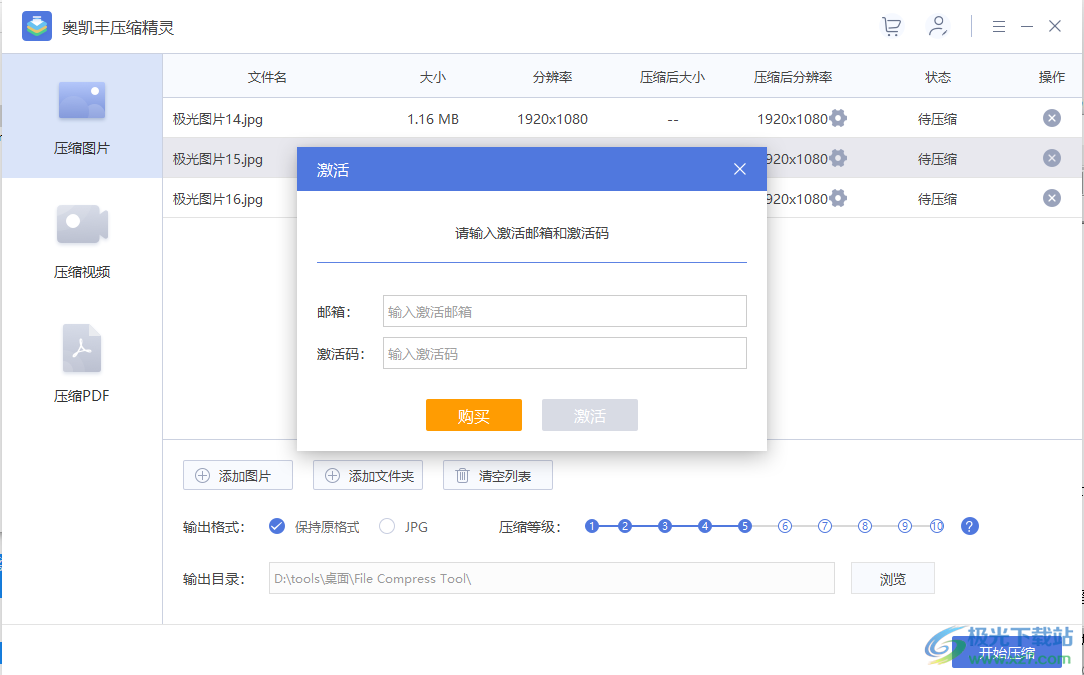Click the 添加文件夹 button
Screen dimensions: 1084x675
pyautogui.click(x=368, y=475)
